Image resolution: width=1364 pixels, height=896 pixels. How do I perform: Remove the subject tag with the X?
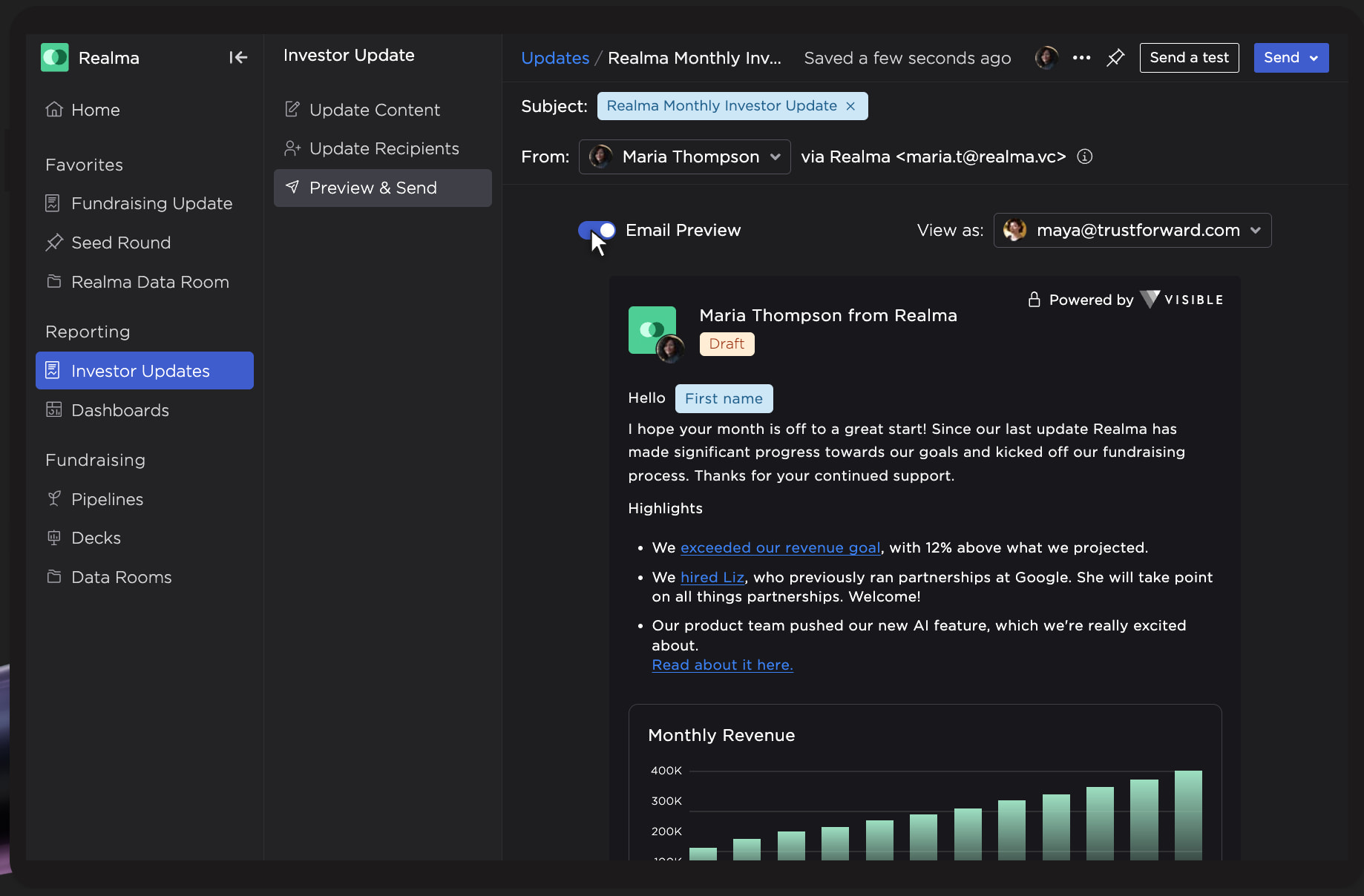pos(850,106)
